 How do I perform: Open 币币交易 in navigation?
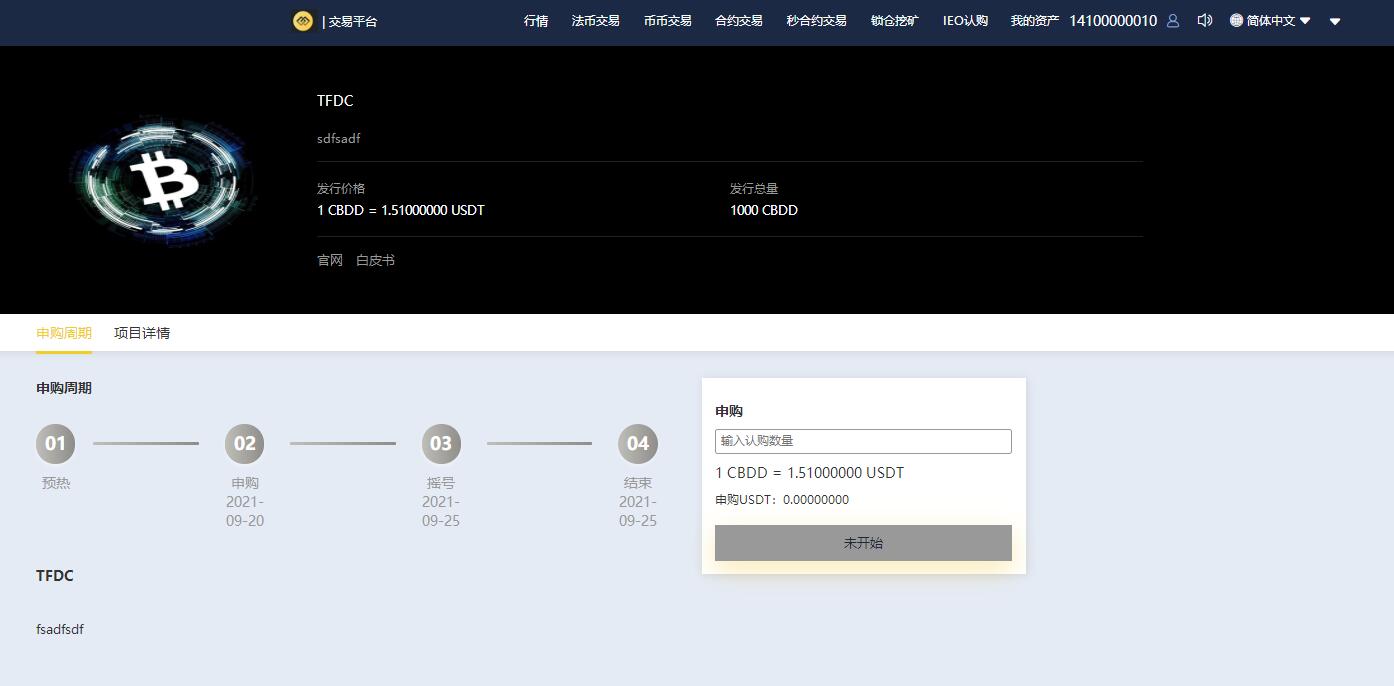pyautogui.click(x=668, y=21)
